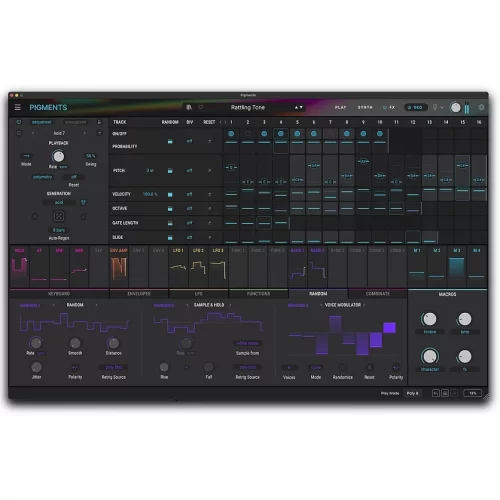Screen dimensions: 500x500
Task: Open the settings gear icon
Action: pos(481,107)
